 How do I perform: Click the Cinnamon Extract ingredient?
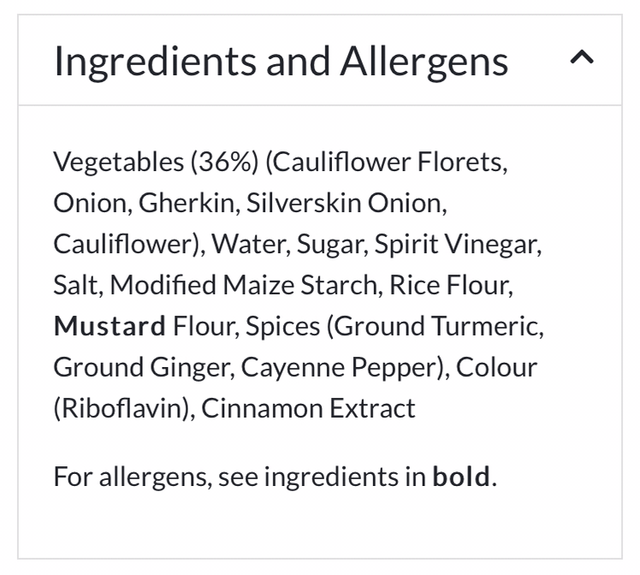tap(308, 408)
